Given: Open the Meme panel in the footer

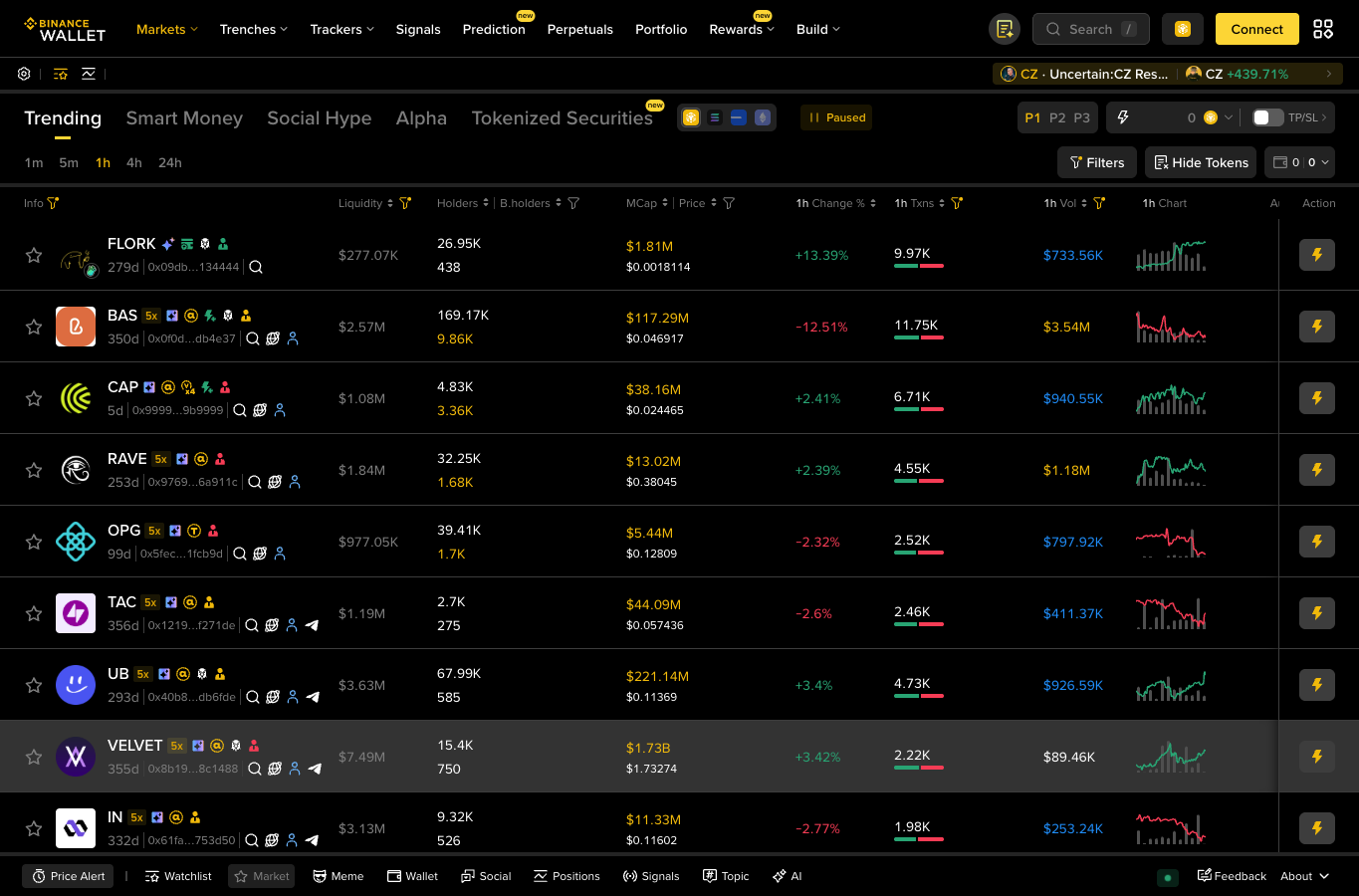Looking at the screenshot, I should 339,876.
